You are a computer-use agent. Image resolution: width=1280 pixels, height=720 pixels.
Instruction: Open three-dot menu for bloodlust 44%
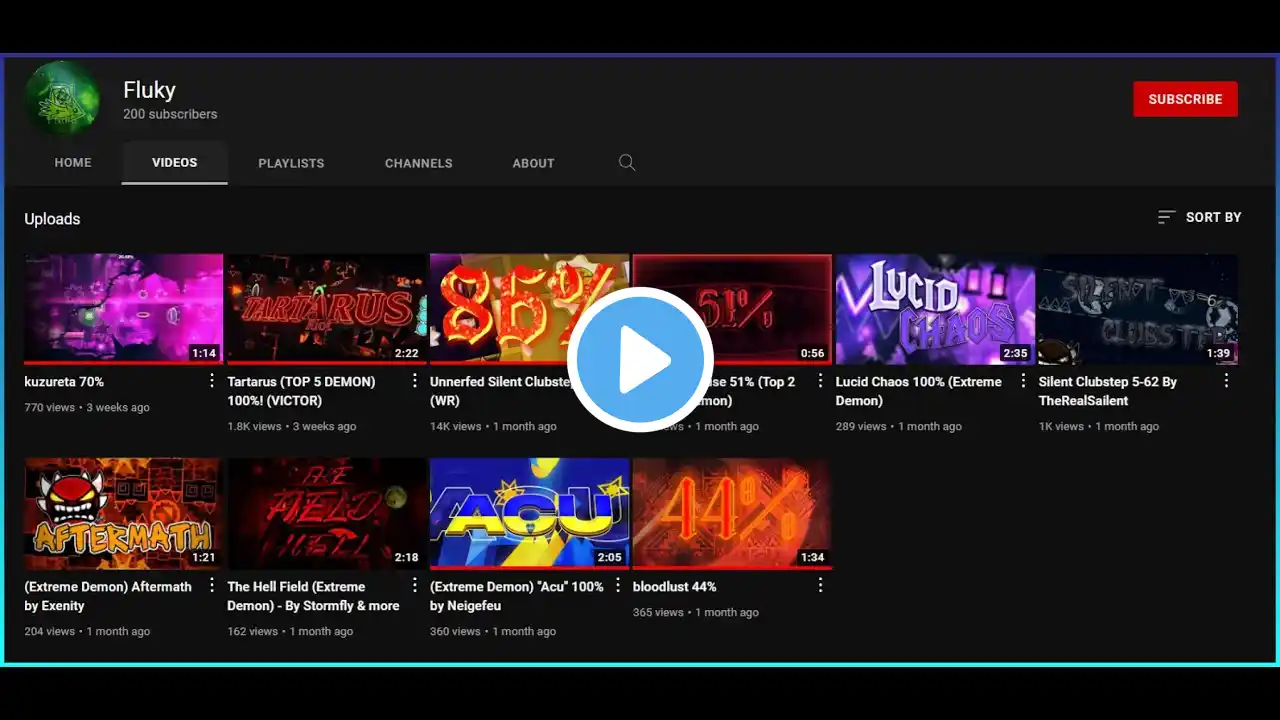click(x=820, y=586)
